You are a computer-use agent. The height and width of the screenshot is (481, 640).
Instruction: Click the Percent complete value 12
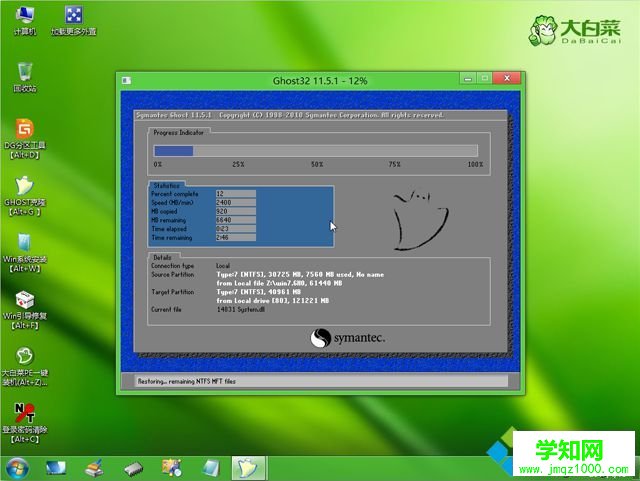(x=236, y=194)
